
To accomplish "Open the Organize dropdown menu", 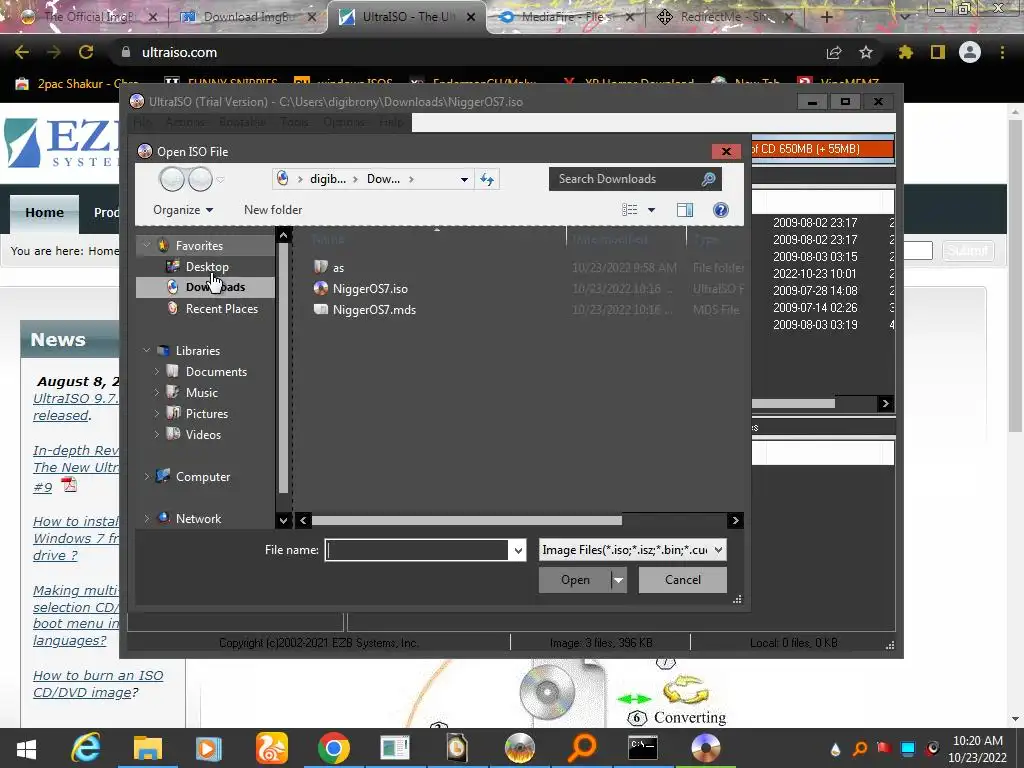I will click(183, 210).
